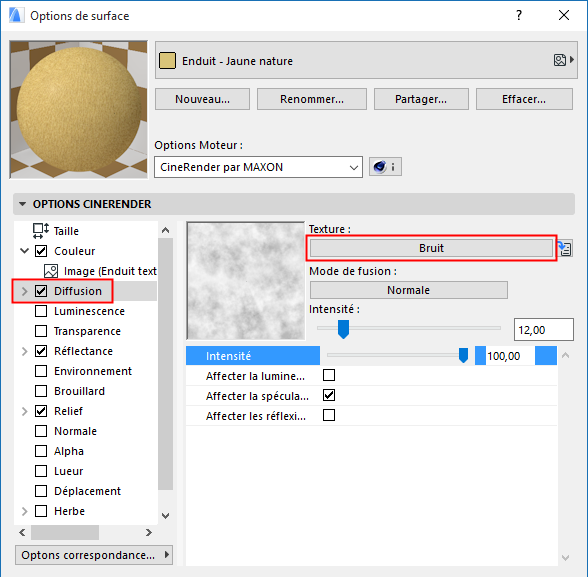Viewport: 588px width, 577px height.
Task: Close the Options de surface dialog
Action: [564, 15]
